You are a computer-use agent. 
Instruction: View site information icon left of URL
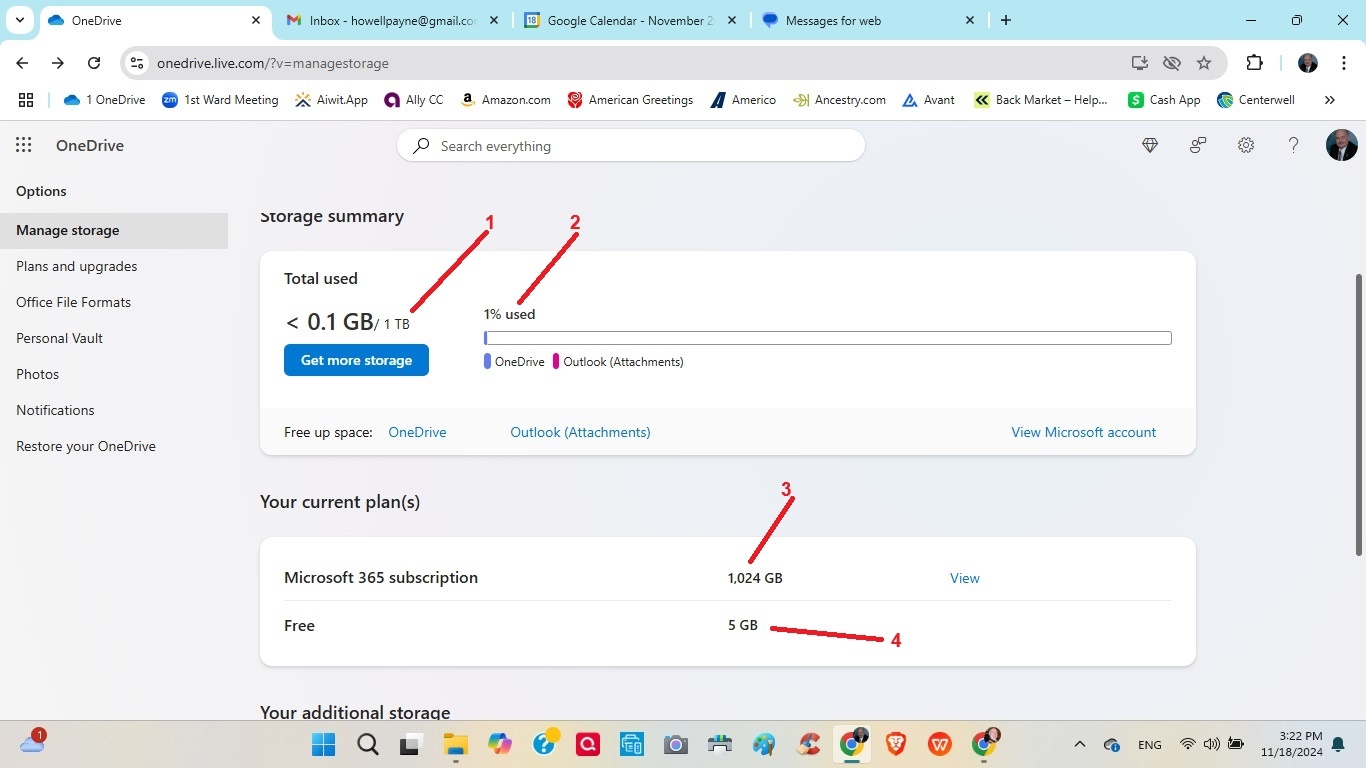[138, 63]
